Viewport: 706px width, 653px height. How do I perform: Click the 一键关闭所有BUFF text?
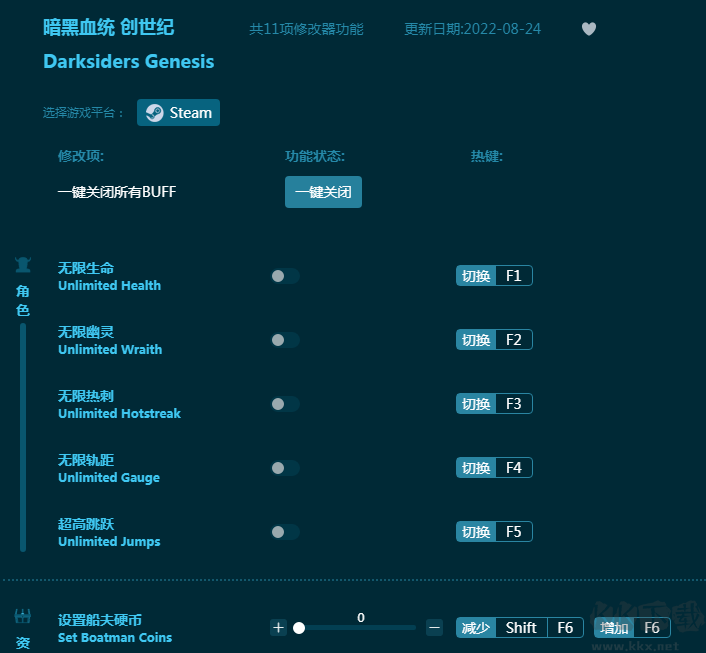117,192
